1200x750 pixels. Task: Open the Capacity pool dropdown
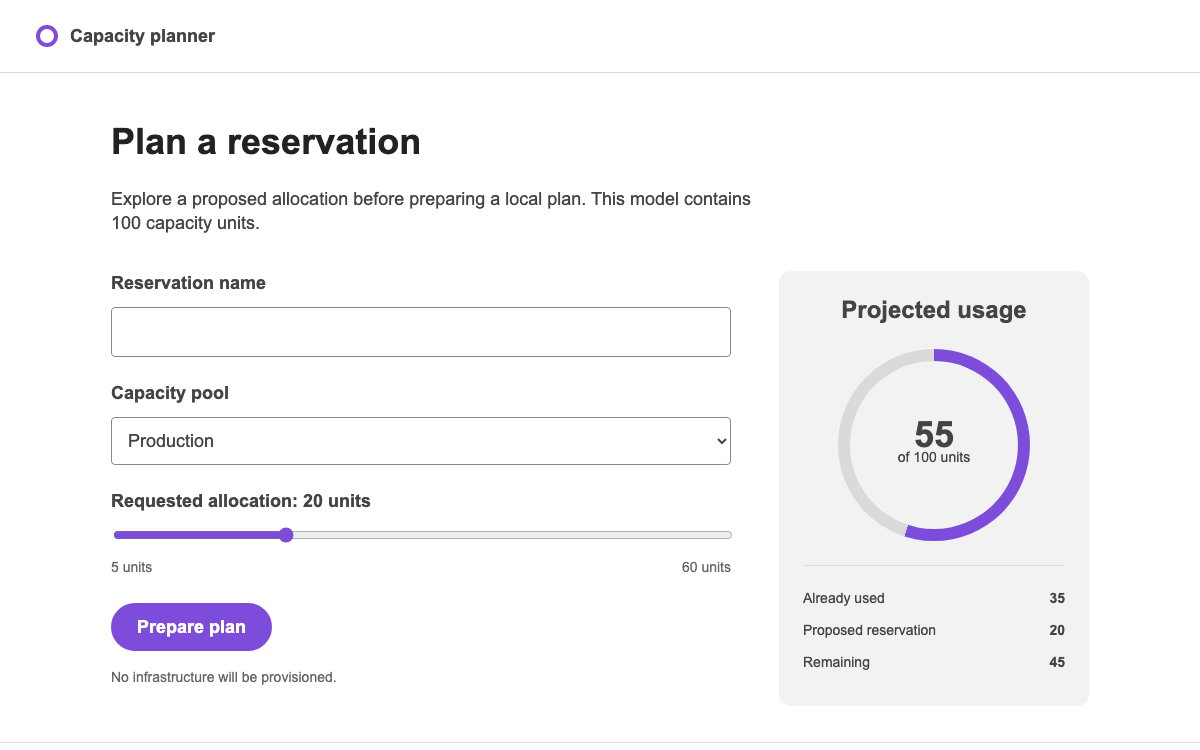point(421,441)
